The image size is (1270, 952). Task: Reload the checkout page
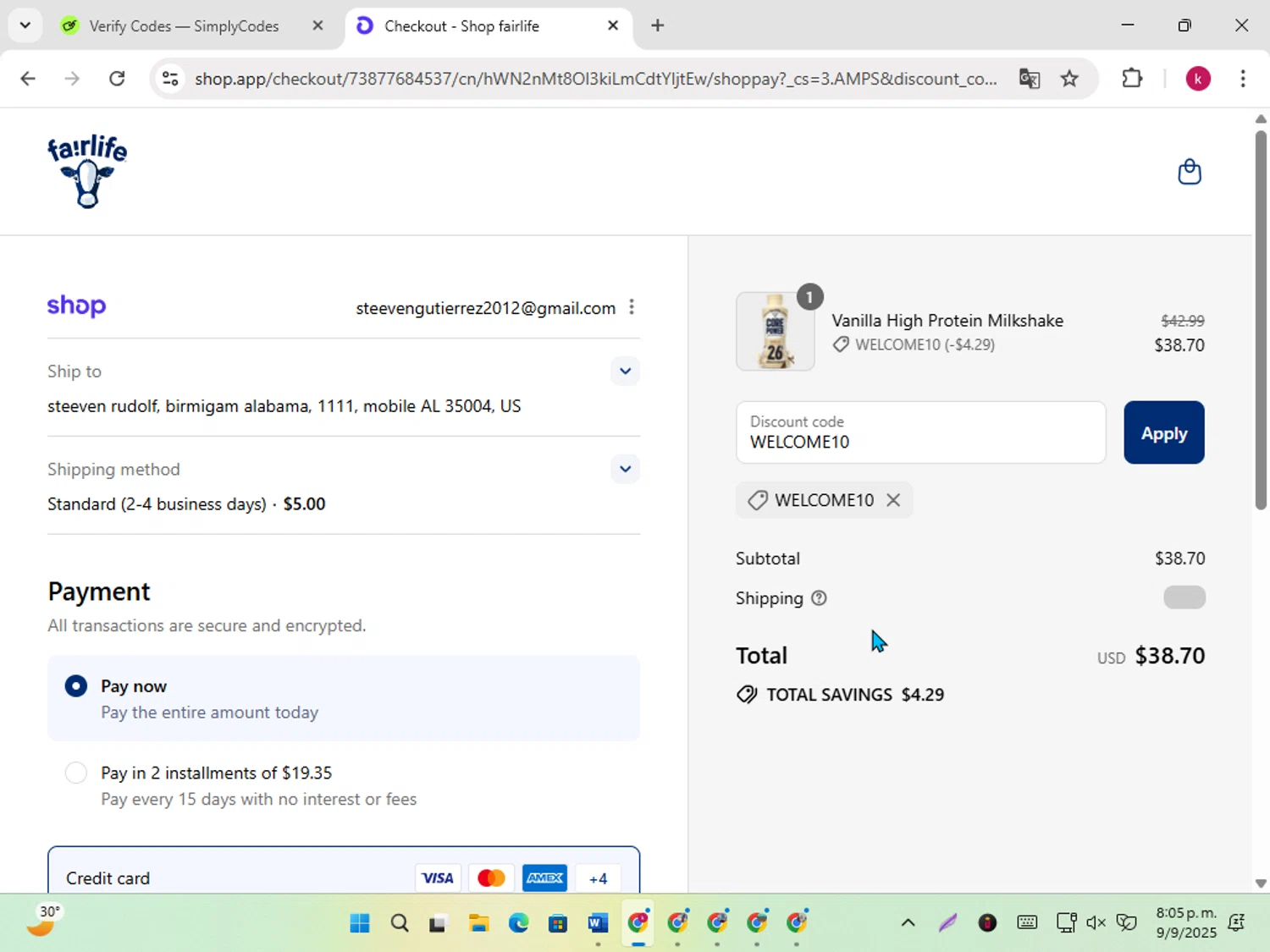point(117,79)
